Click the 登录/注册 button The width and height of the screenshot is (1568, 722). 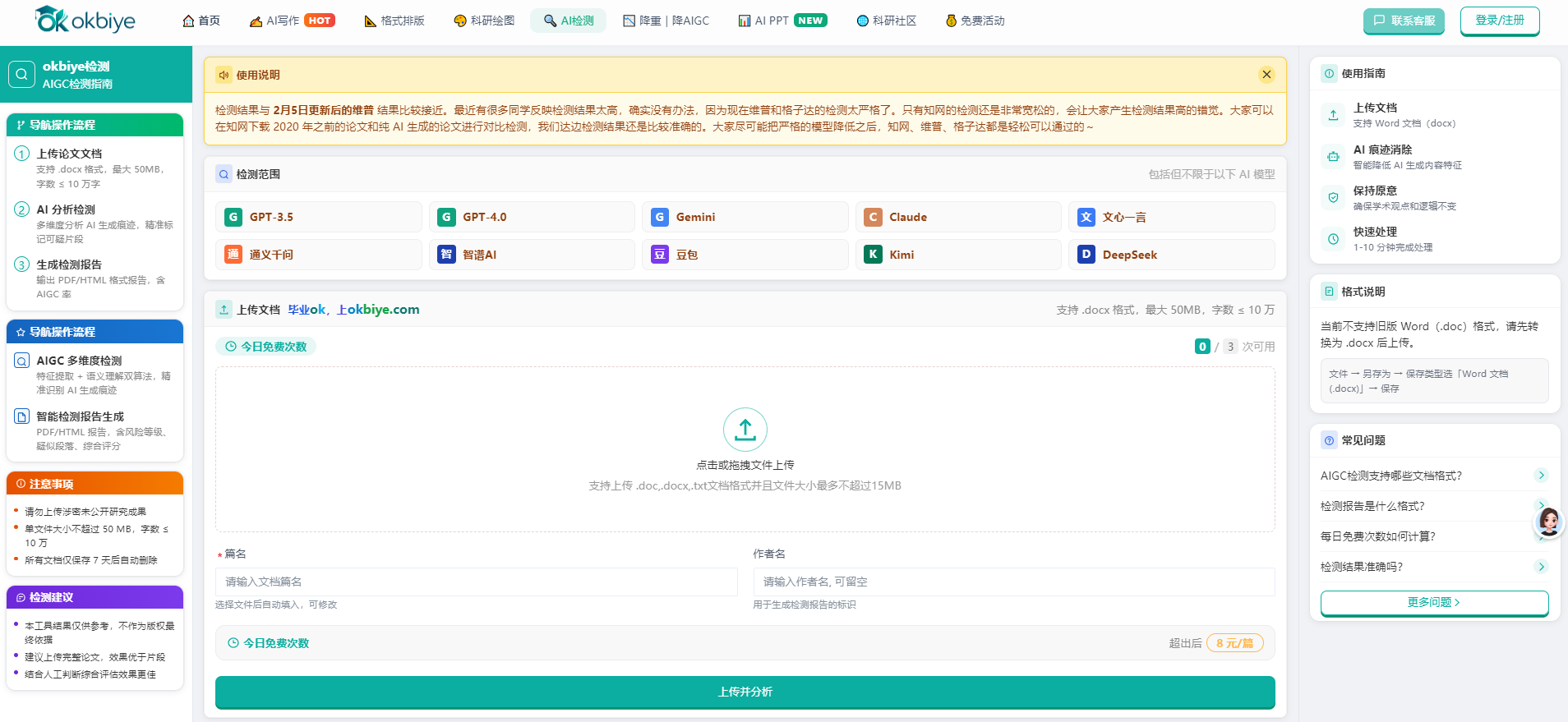coord(1500,21)
